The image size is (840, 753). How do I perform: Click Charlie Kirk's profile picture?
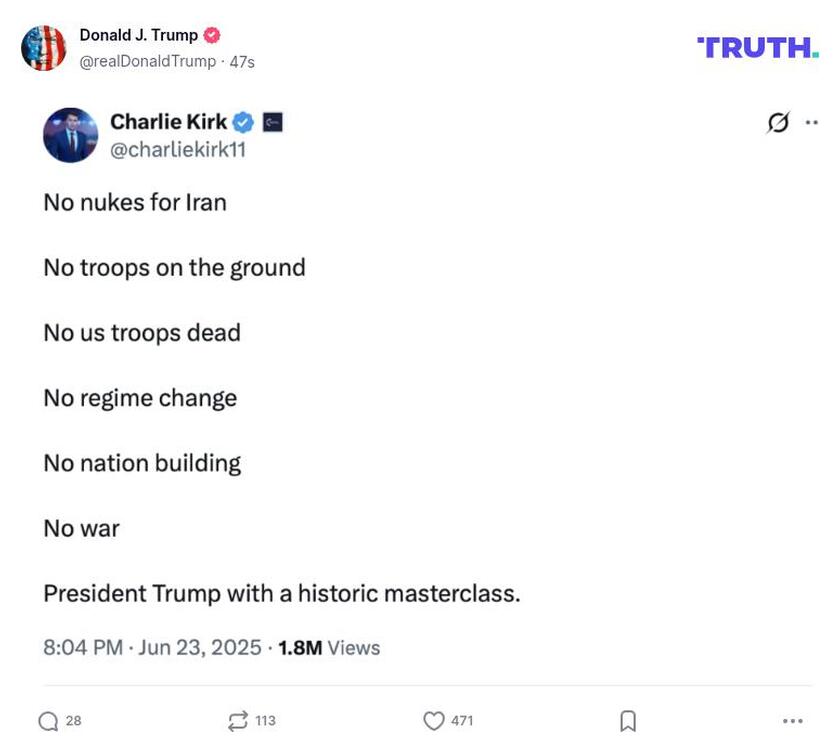point(71,135)
